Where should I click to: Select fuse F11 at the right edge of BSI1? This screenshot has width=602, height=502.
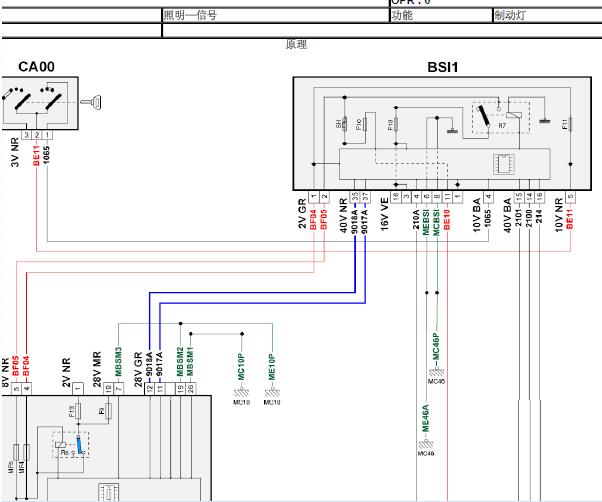click(x=571, y=124)
